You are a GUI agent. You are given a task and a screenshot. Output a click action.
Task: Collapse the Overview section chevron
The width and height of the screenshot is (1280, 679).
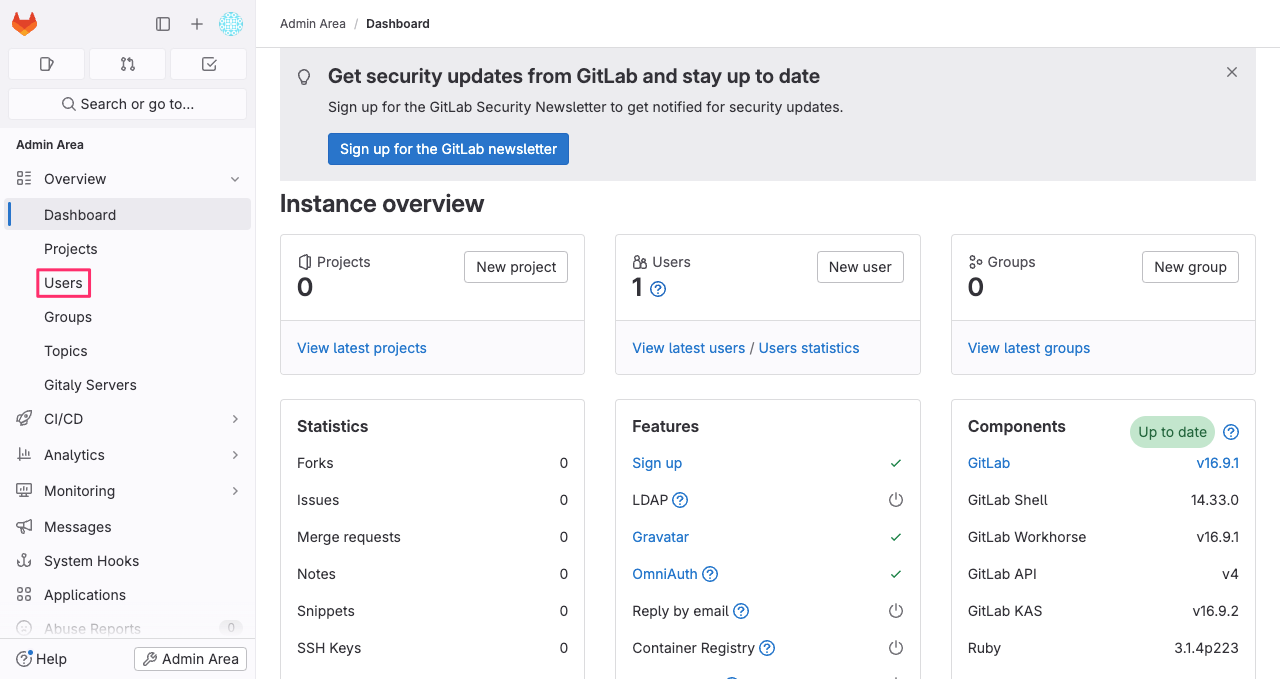(x=235, y=179)
